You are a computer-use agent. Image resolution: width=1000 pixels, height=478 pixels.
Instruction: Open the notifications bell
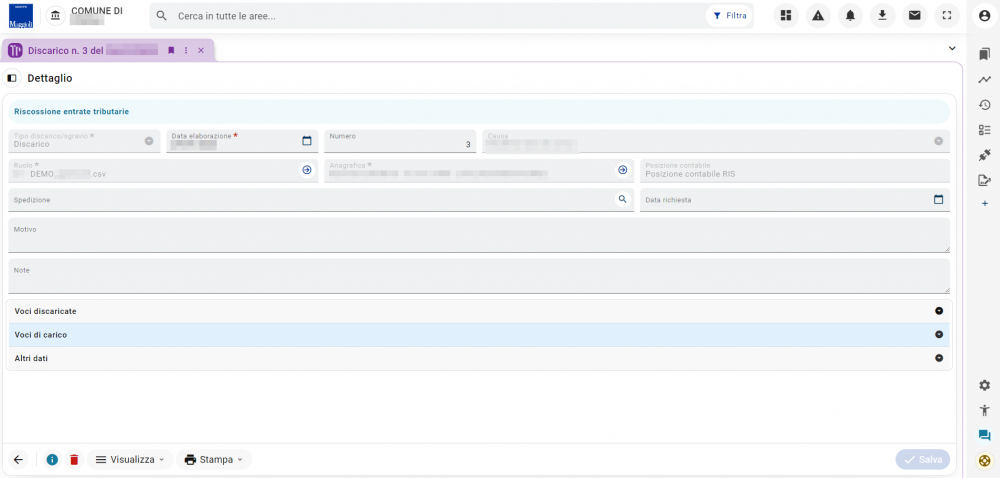click(x=850, y=16)
